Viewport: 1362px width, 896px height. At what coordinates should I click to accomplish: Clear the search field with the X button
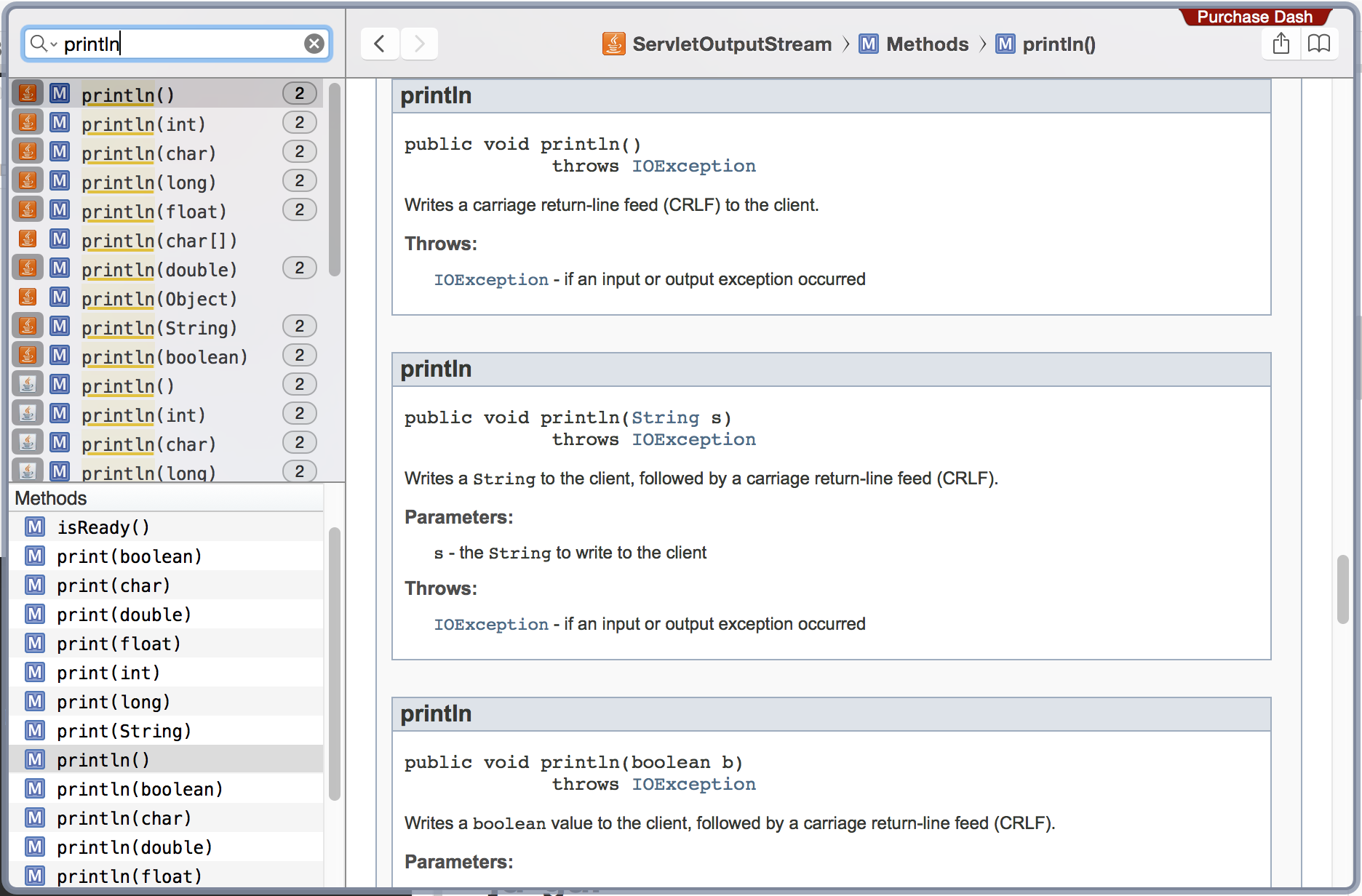pyautogui.click(x=314, y=44)
